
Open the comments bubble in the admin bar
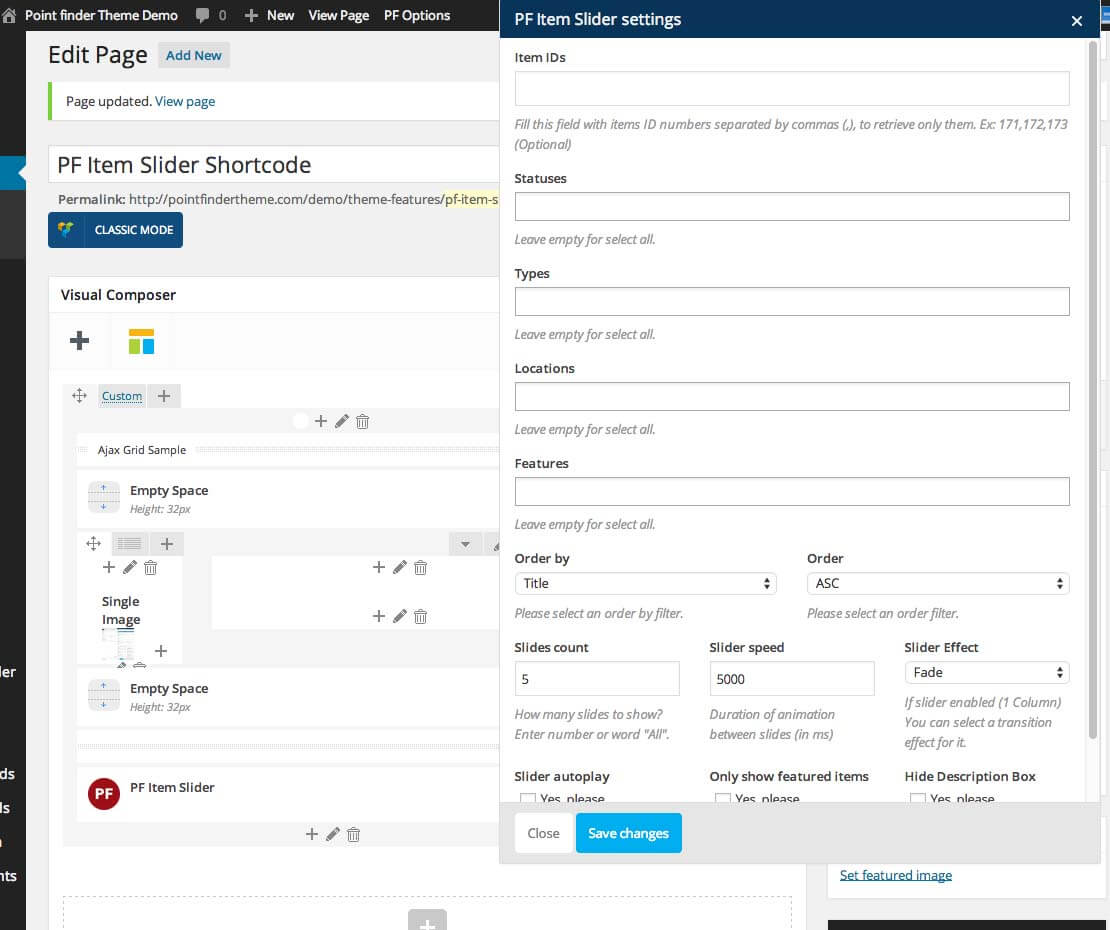203,15
